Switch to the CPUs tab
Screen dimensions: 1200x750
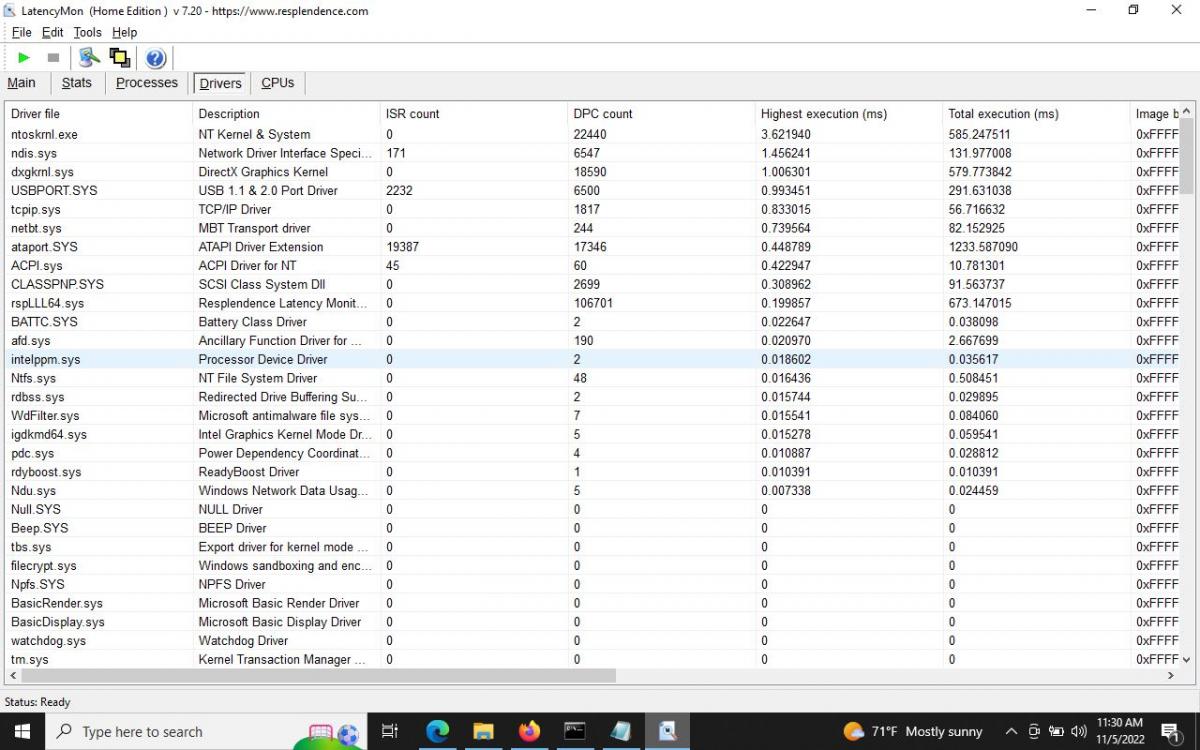(278, 83)
